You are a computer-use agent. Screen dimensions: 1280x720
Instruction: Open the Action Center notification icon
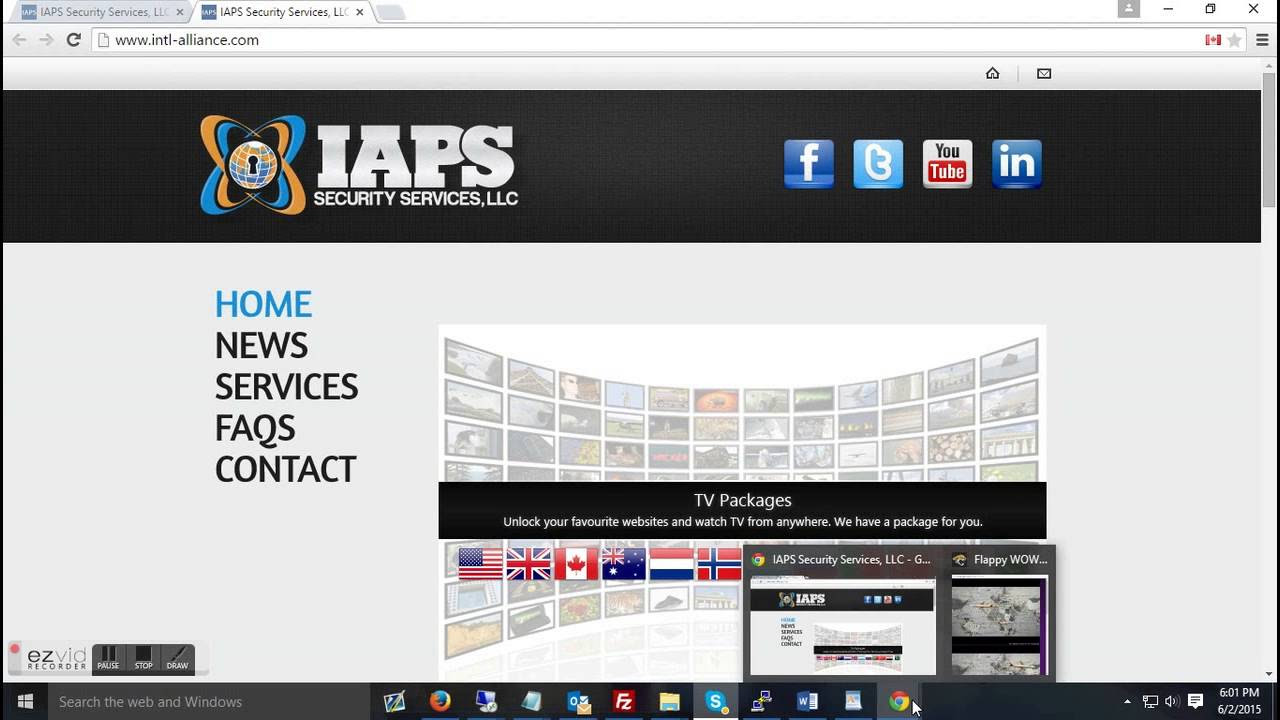tap(1195, 702)
